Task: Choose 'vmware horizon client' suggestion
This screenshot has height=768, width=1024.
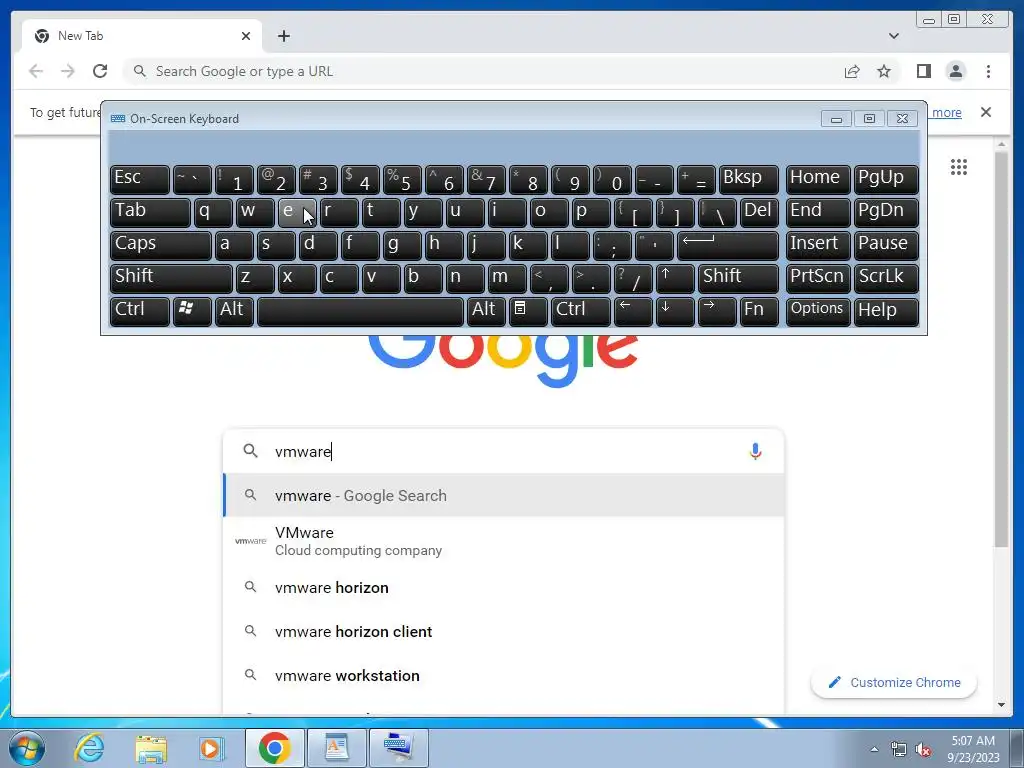Action: point(504,632)
